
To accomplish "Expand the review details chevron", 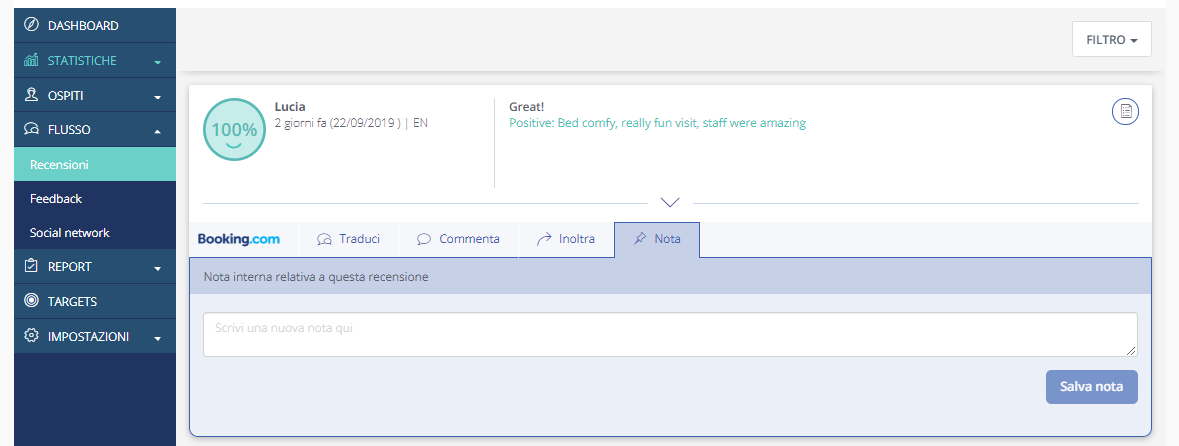I will click(670, 202).
